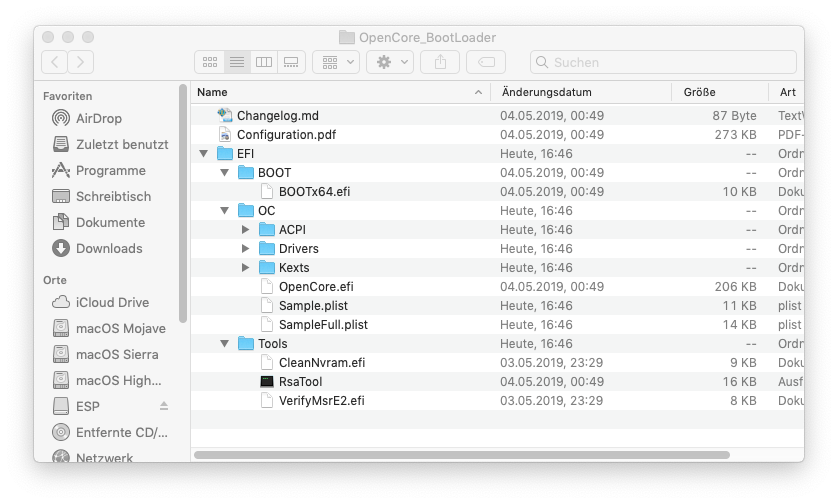
Task: Expand the Kexts folder
Action: 245,268
